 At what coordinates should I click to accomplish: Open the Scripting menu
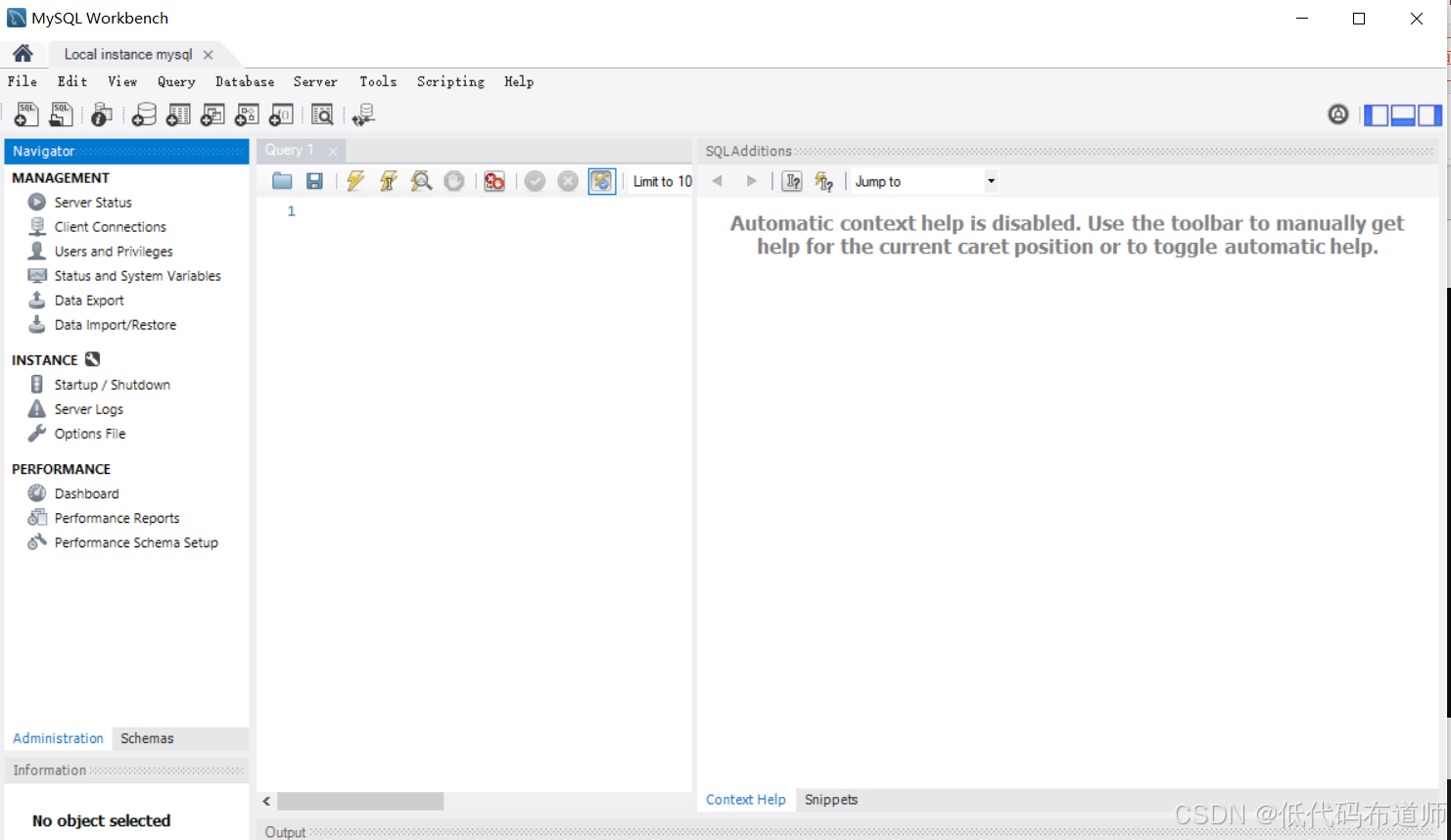(450, 81)
